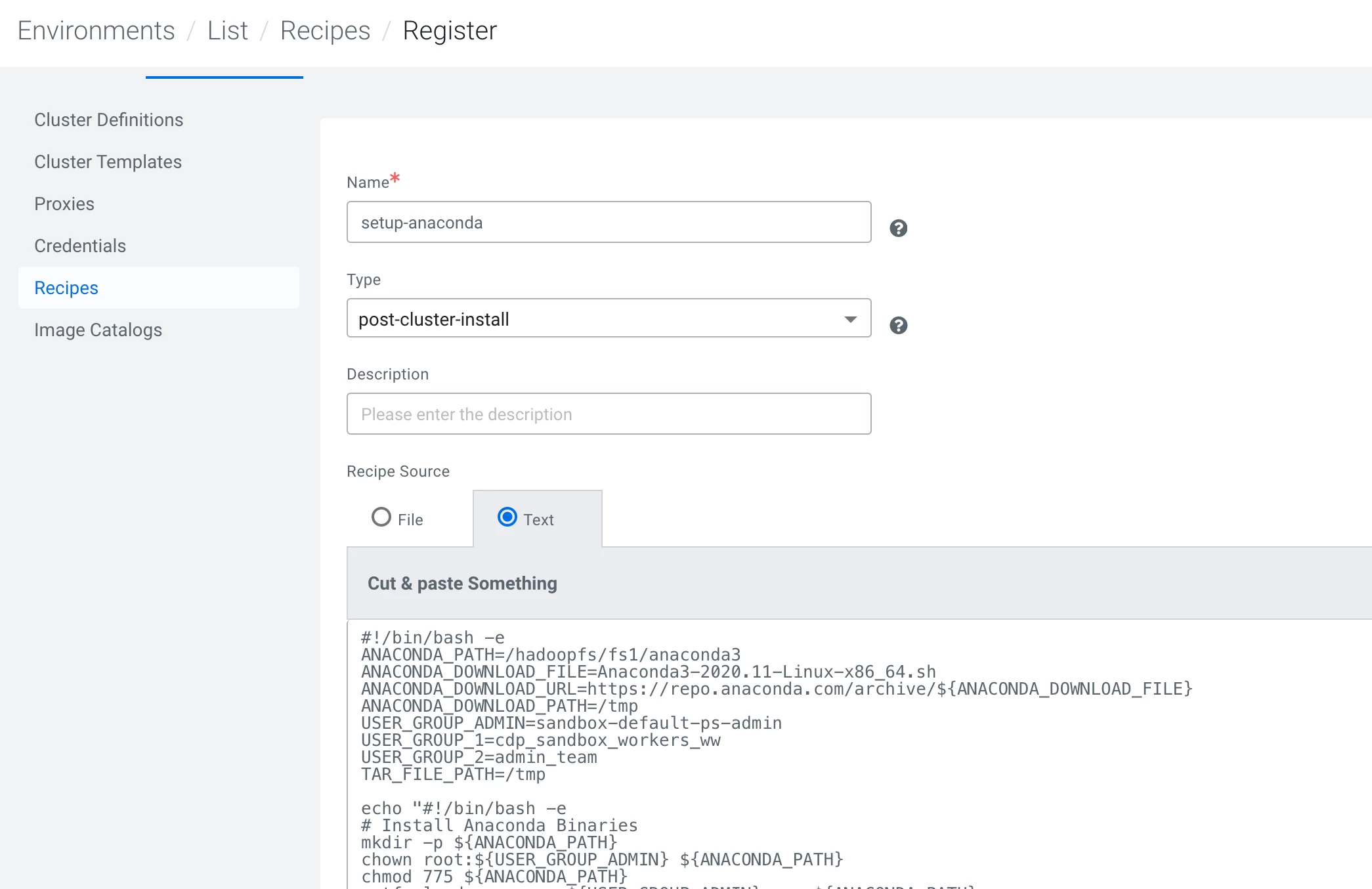Click the ANACONDA_PATH=/hadoopfs/fs1/anaconda3 line
This screenshot has width=1372, height=889.
pyautogui.click(x=551, y=655)
